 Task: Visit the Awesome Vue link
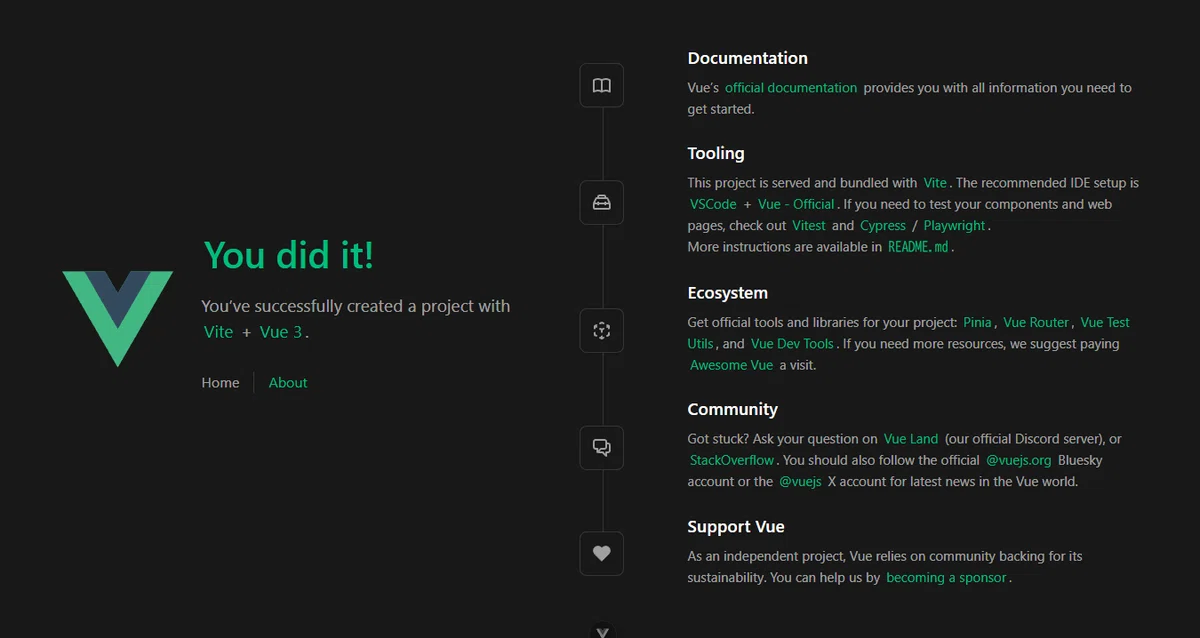point(732,365)
